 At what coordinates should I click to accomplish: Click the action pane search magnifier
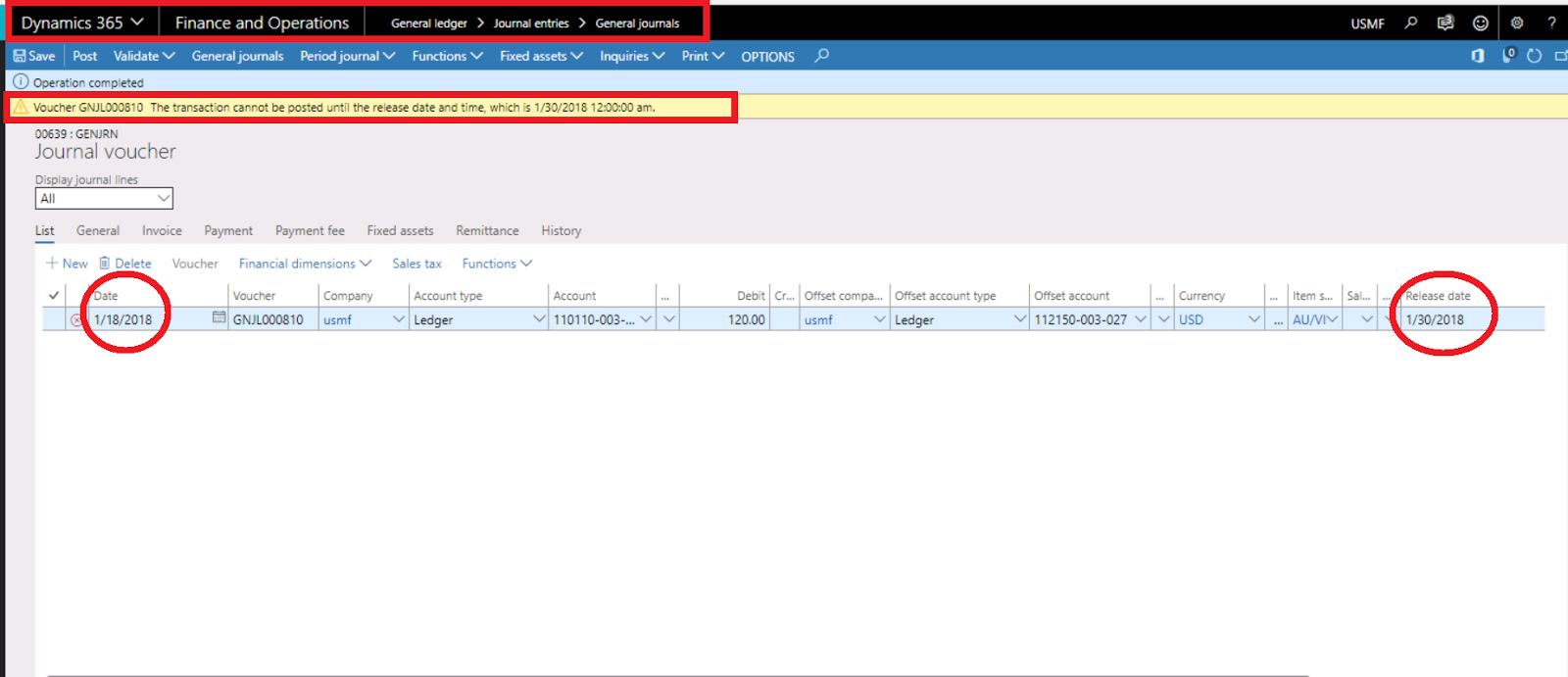click(822, 56)
